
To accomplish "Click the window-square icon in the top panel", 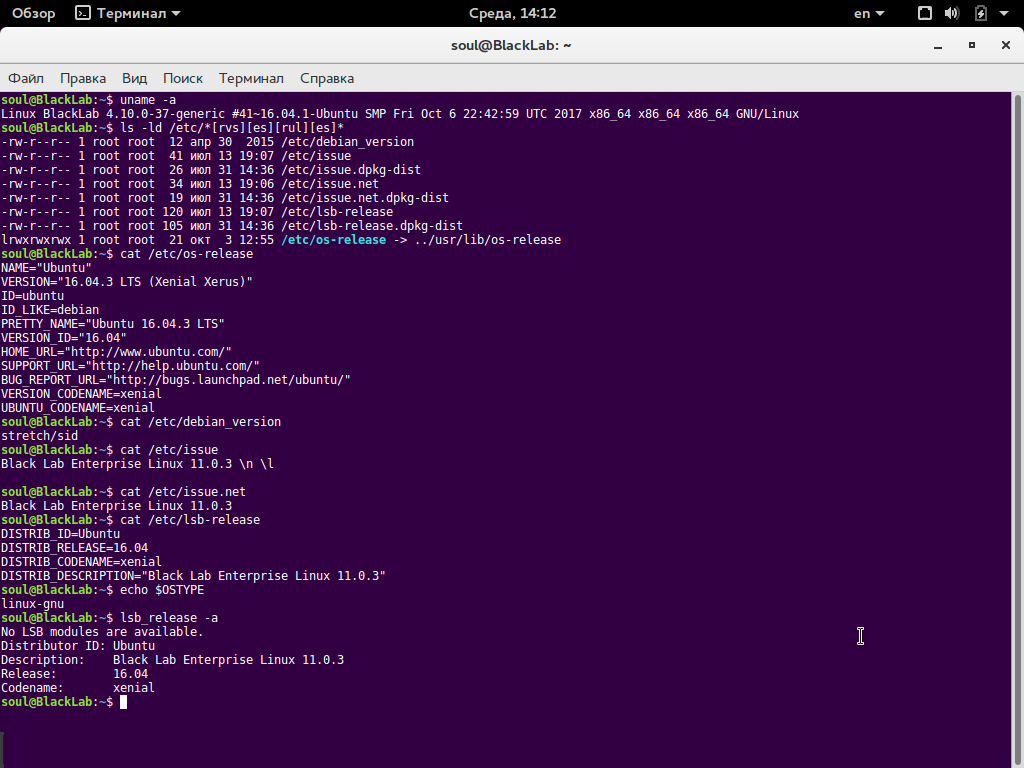I will point(925,13).
